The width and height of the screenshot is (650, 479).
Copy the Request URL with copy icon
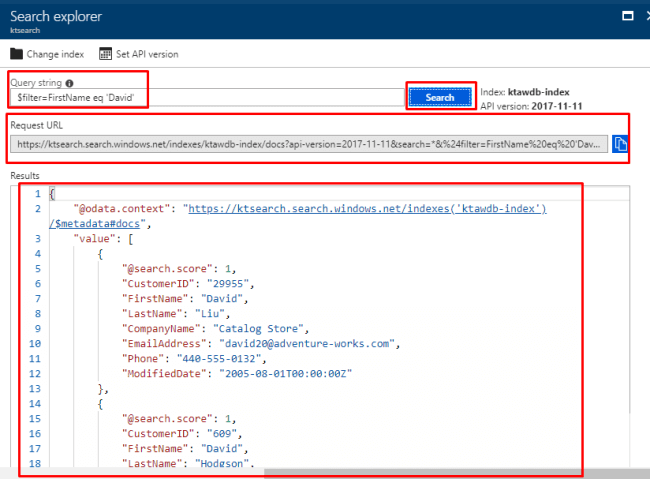coord(620,144)
